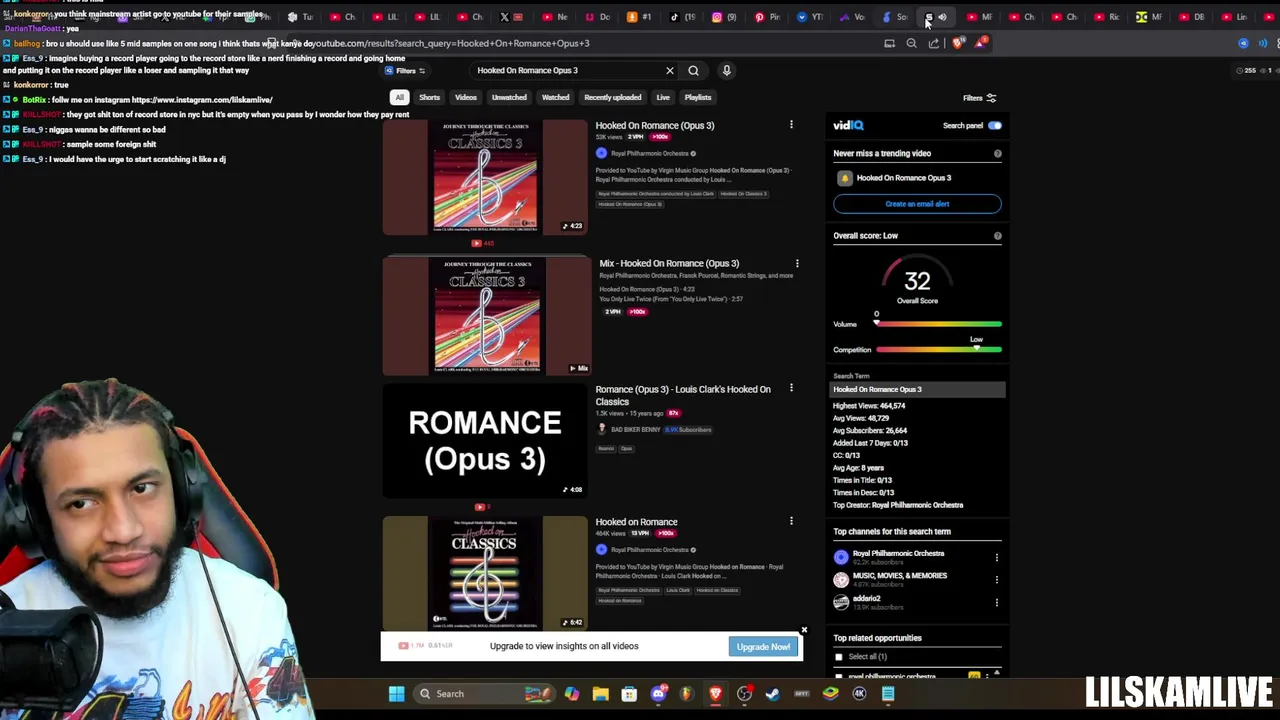Open Microsoft Store from the taskbar
This screenshot has height=720, width=1280.
[x=629, y=694]
